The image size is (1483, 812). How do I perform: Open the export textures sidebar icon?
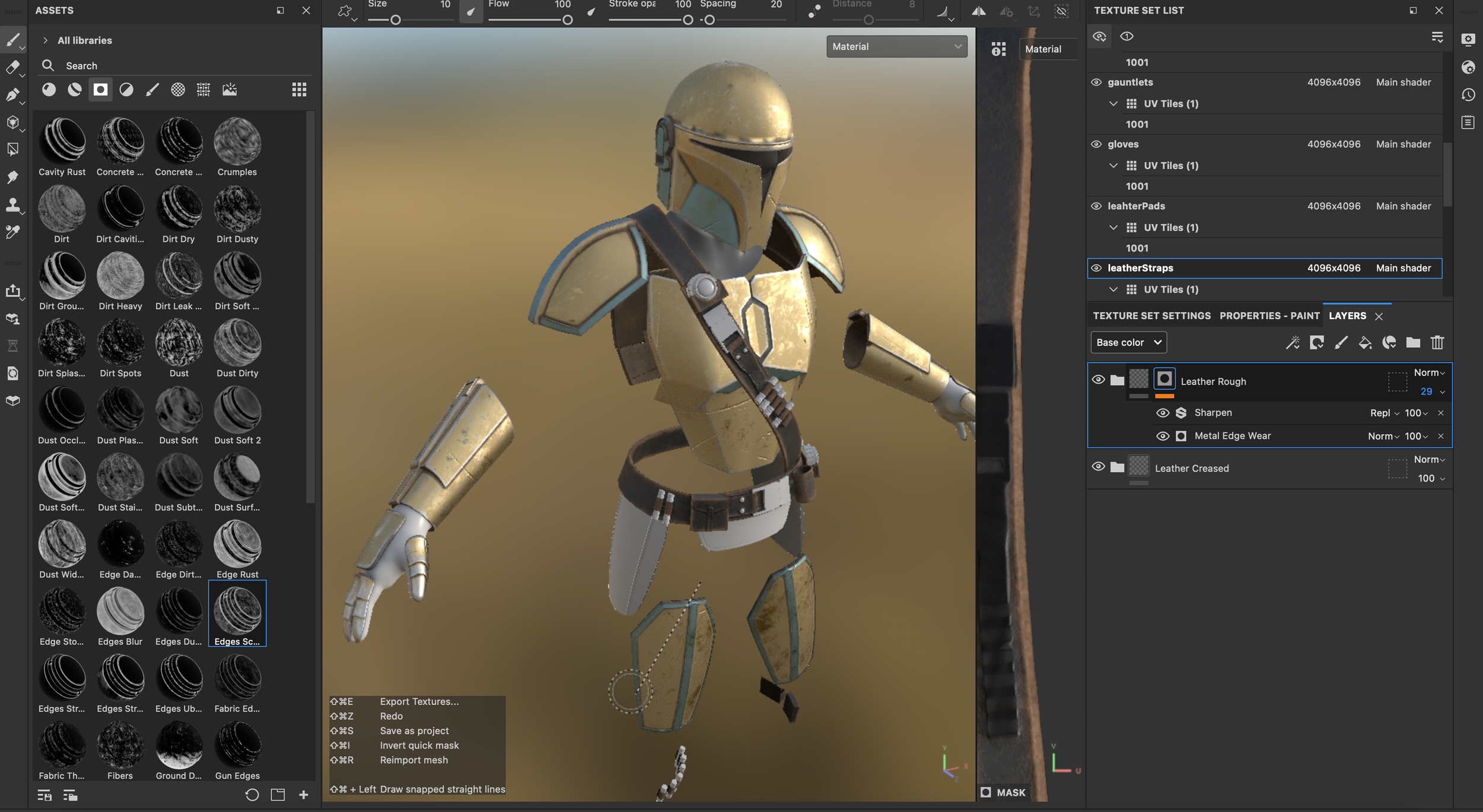(12, 291)
